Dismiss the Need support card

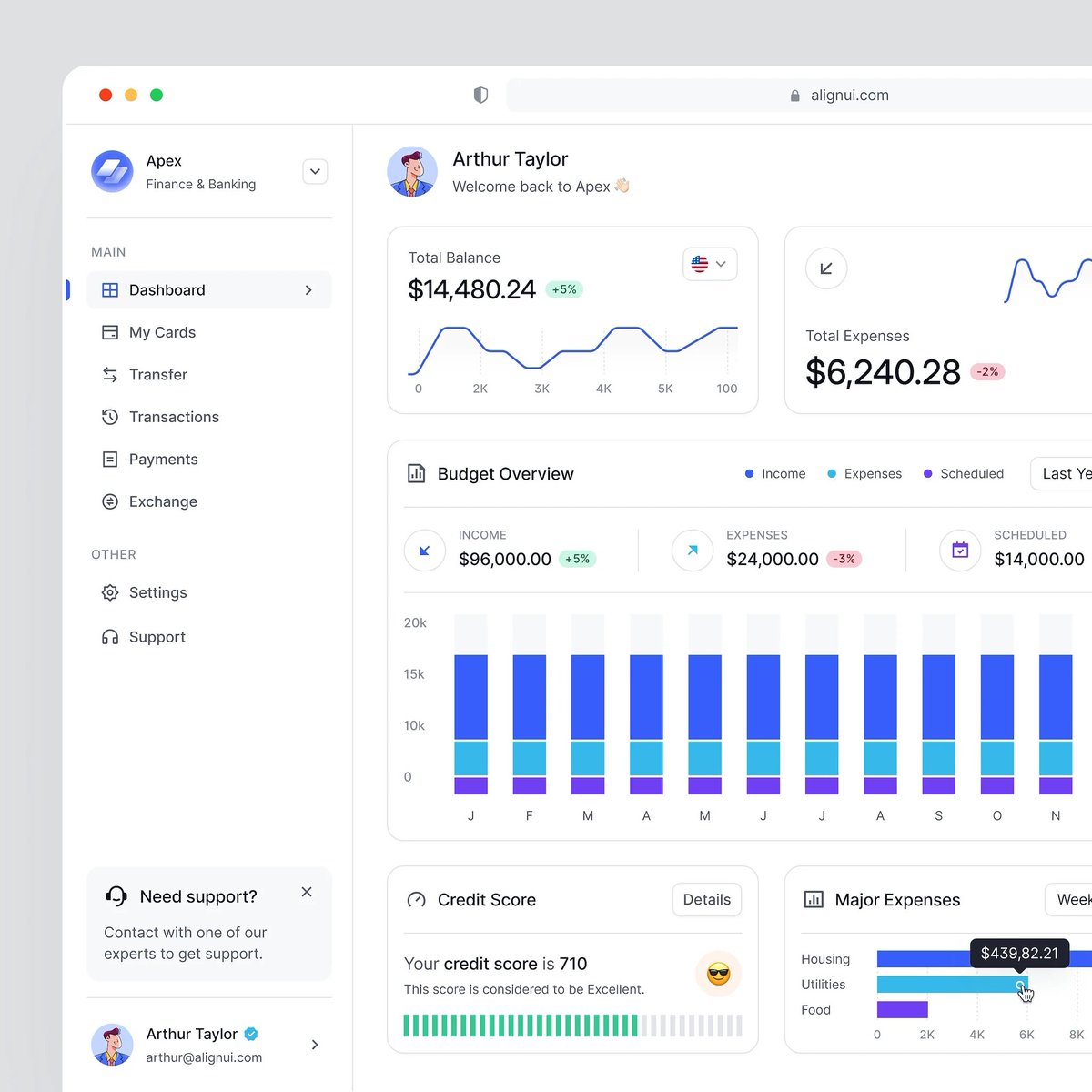[307, 892]
